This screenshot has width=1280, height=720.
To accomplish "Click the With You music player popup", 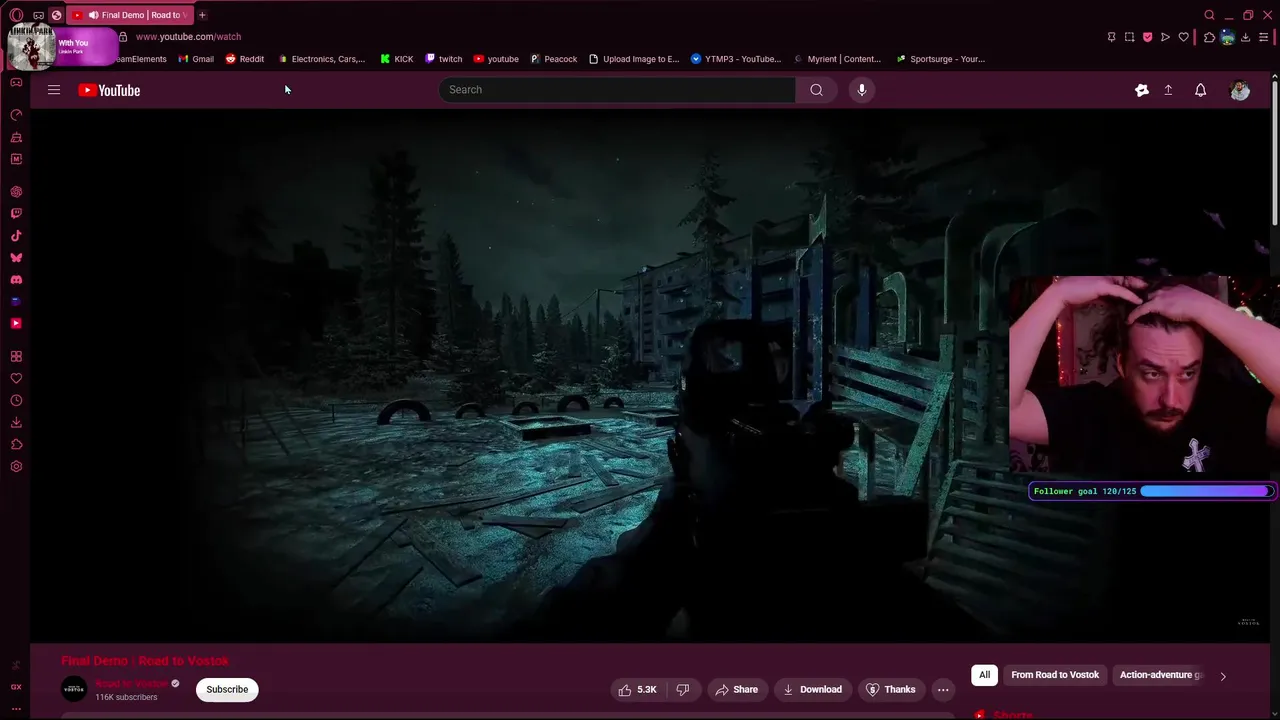I will click(x=61, y=45).
